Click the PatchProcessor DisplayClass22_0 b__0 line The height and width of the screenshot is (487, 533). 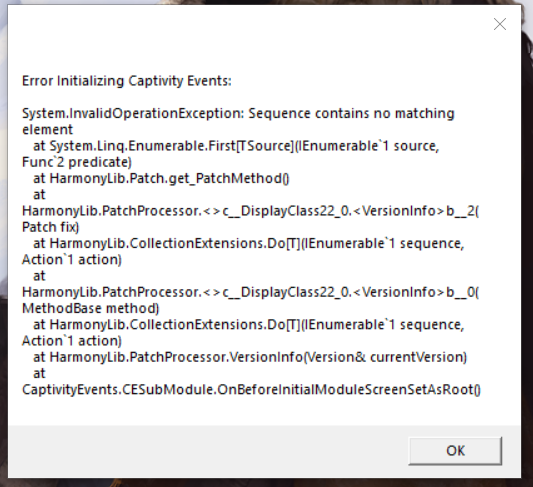click(251, 292)
